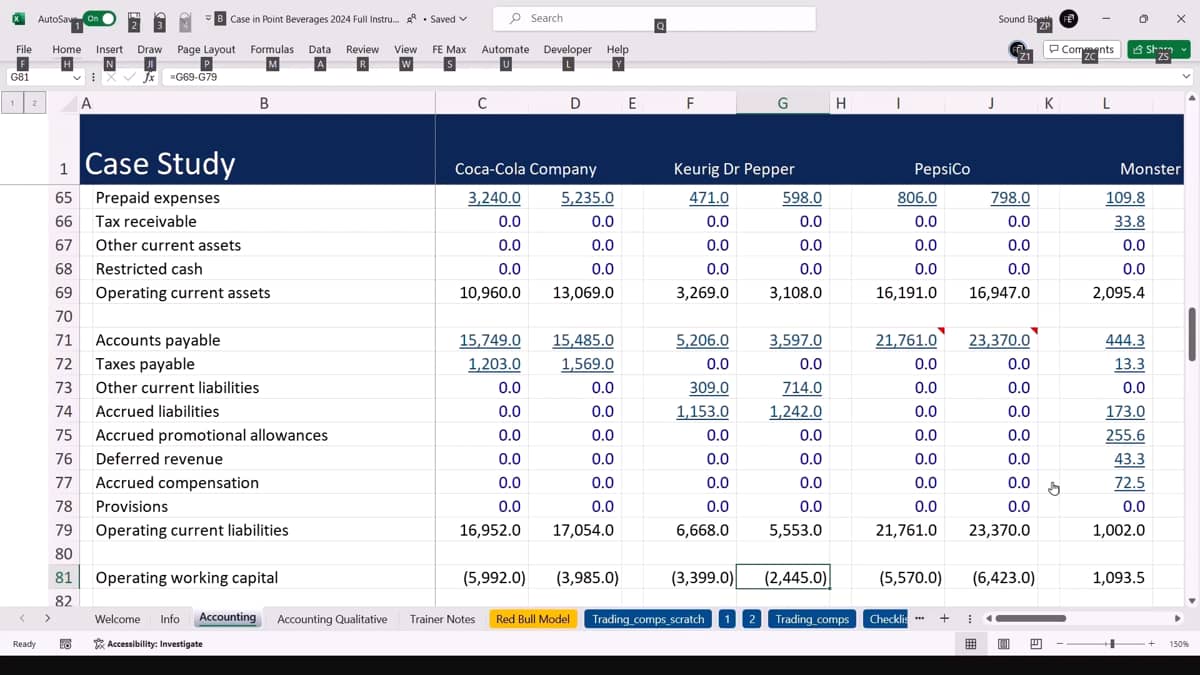Viewport: 1200px width, 675px height.
Task: Click the macro recording status icon
Action: [x=65, y=644]
